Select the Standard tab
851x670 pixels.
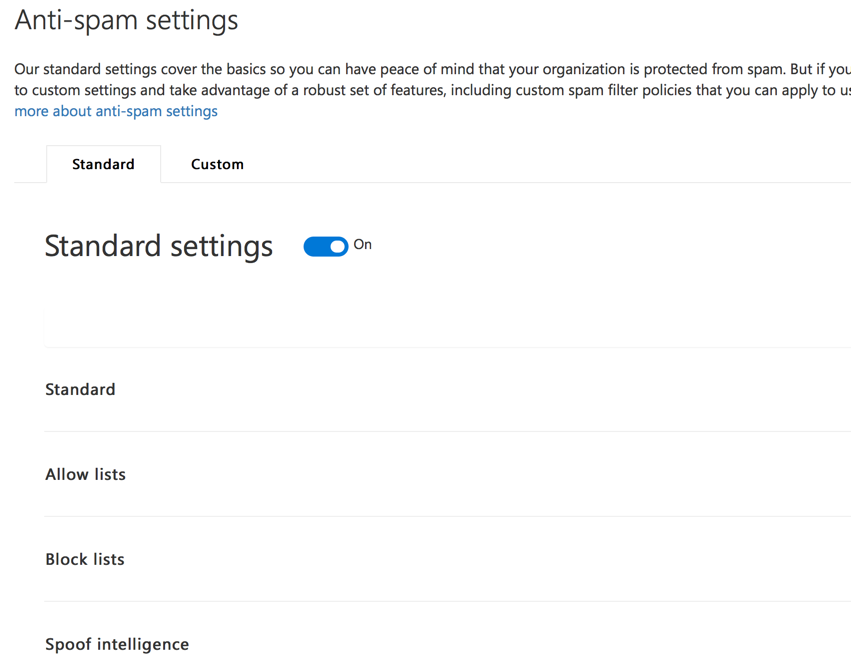[103, 164]
